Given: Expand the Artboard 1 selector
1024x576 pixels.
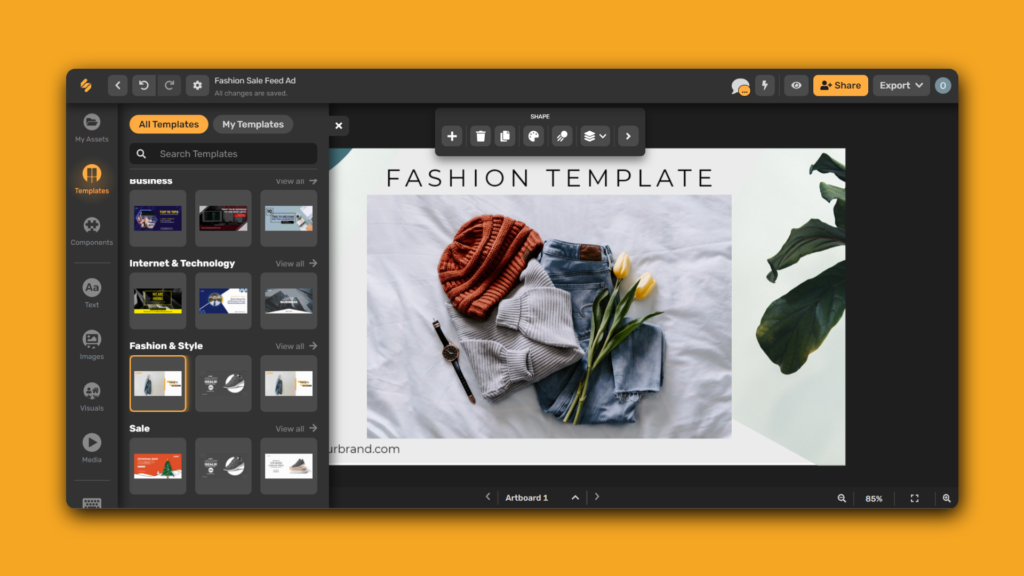Looking at the screenshot, I should [x=575, y=498].
